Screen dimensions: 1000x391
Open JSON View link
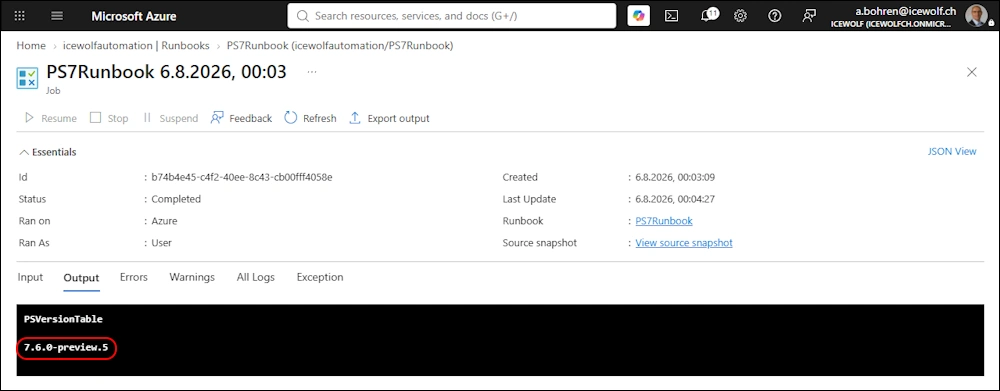tap(952, 152)
